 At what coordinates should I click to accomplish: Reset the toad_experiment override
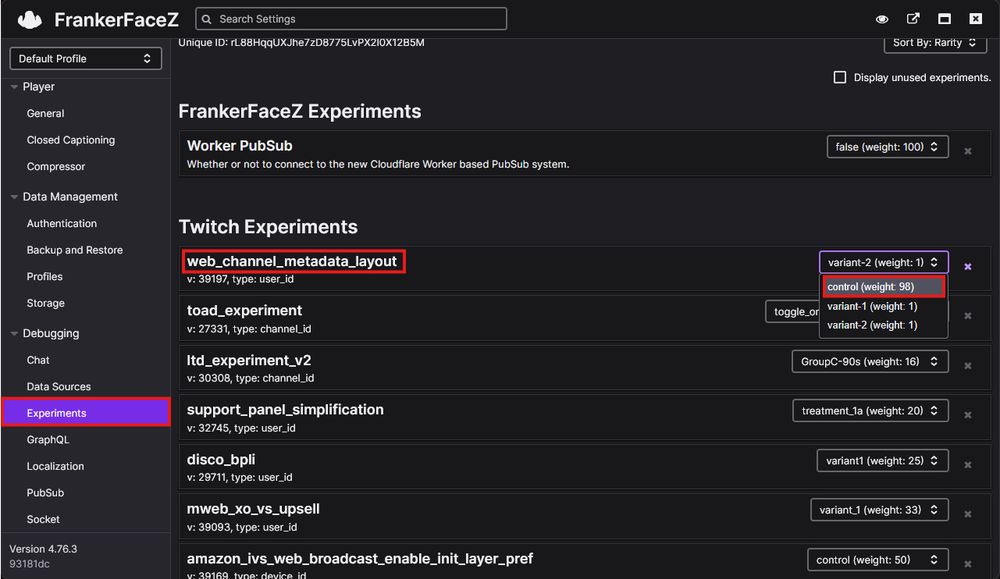tap(967, 316)
